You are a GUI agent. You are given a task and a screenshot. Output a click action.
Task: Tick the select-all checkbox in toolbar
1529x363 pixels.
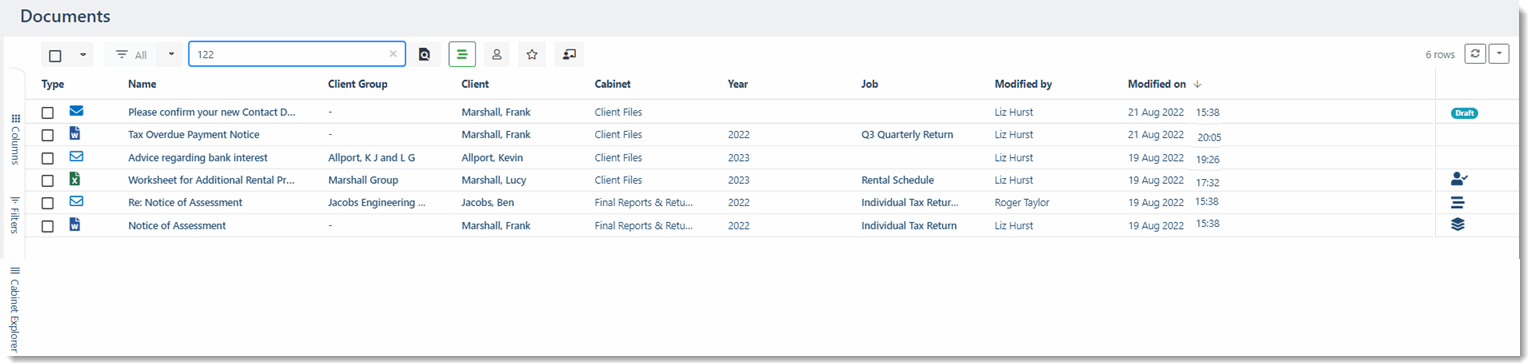(55, 56)
